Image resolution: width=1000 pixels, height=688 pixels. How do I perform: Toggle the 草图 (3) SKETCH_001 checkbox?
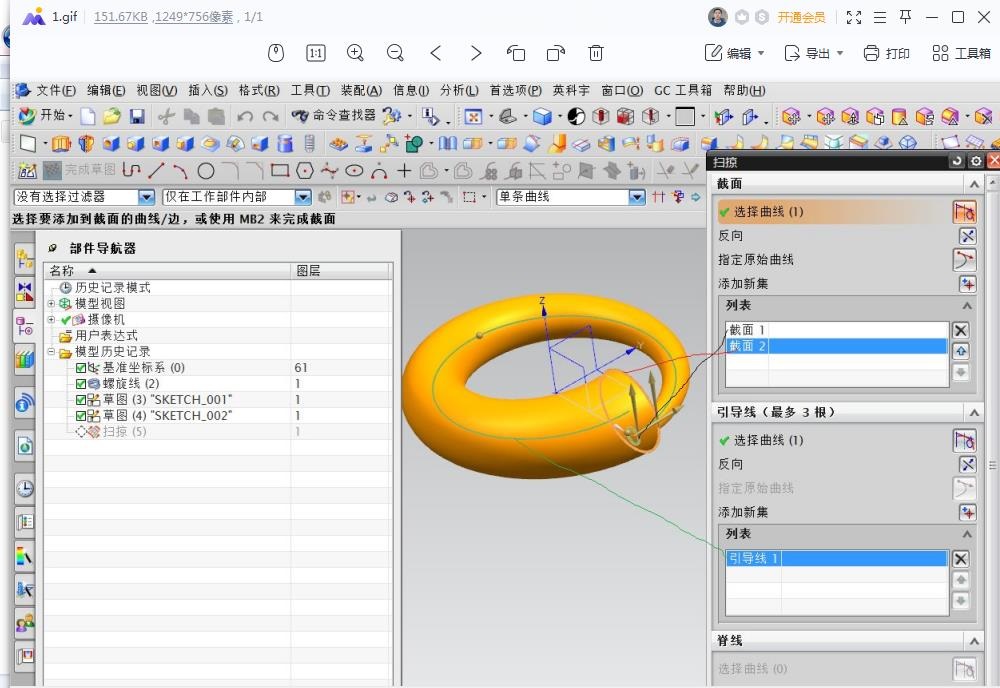click(81, 400)
